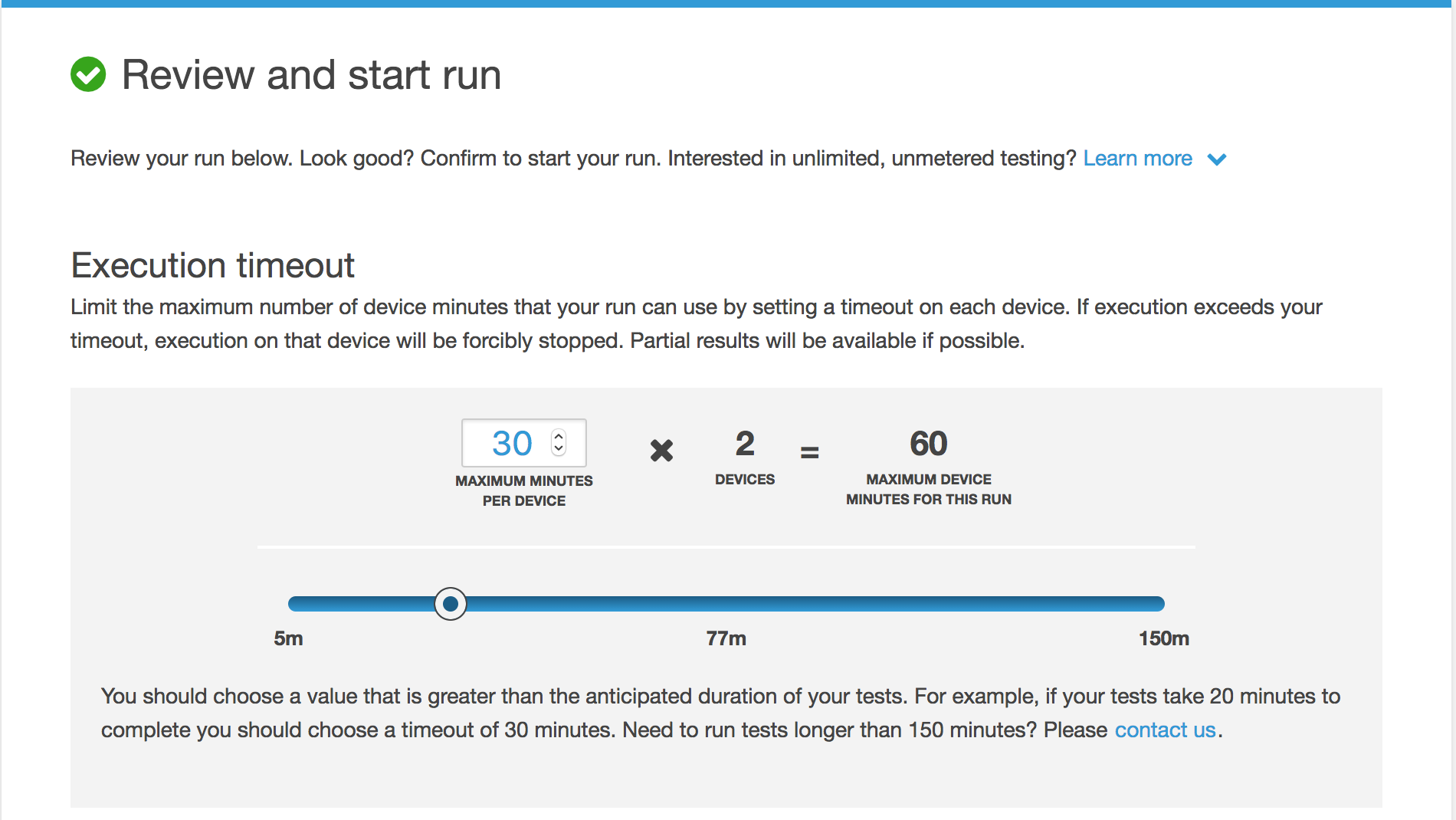Click the 150m maximum slider label
1456x820 pixels.
point(1163,638)
